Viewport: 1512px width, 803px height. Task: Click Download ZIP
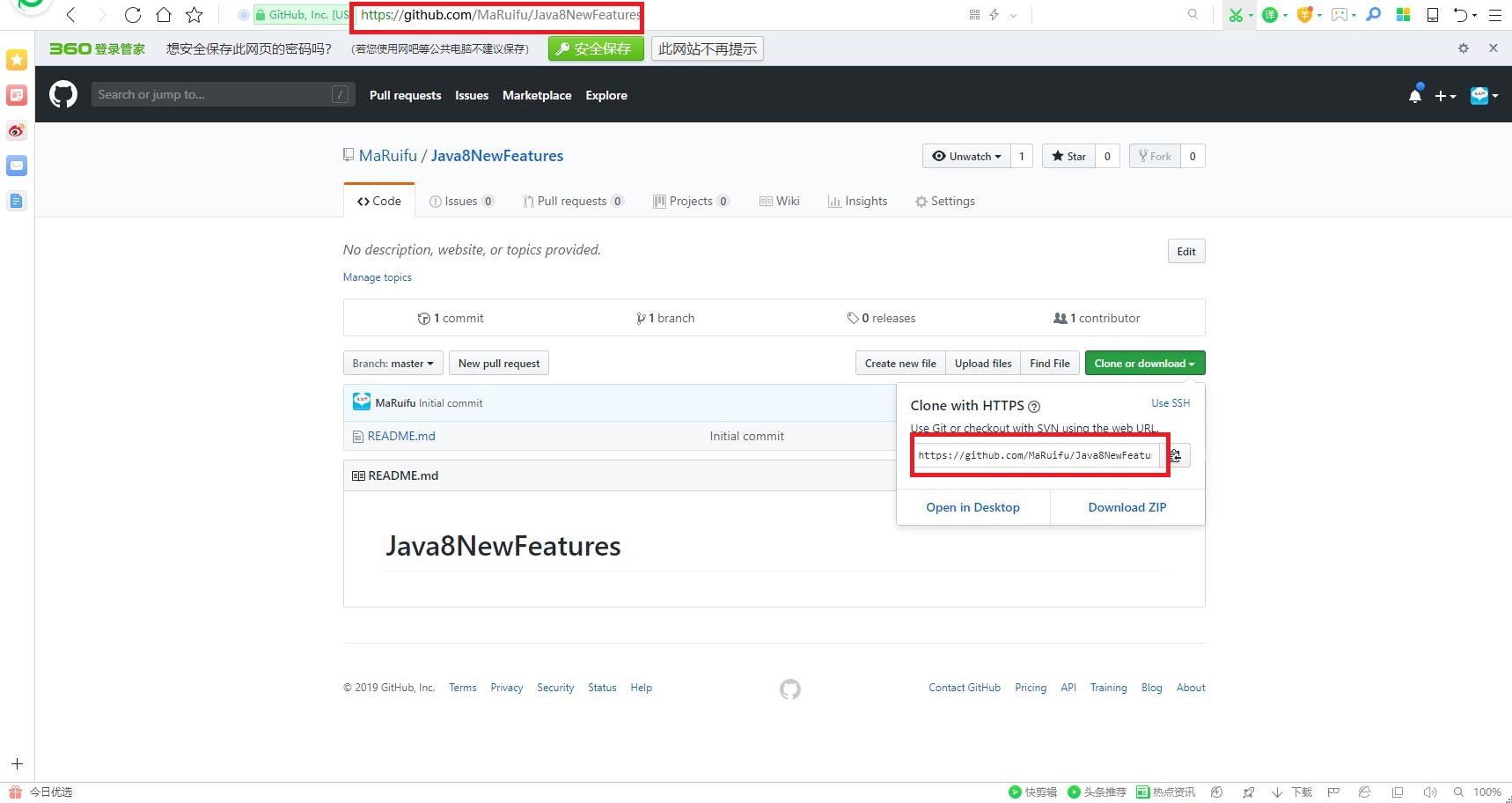[x=1127, y=507]
